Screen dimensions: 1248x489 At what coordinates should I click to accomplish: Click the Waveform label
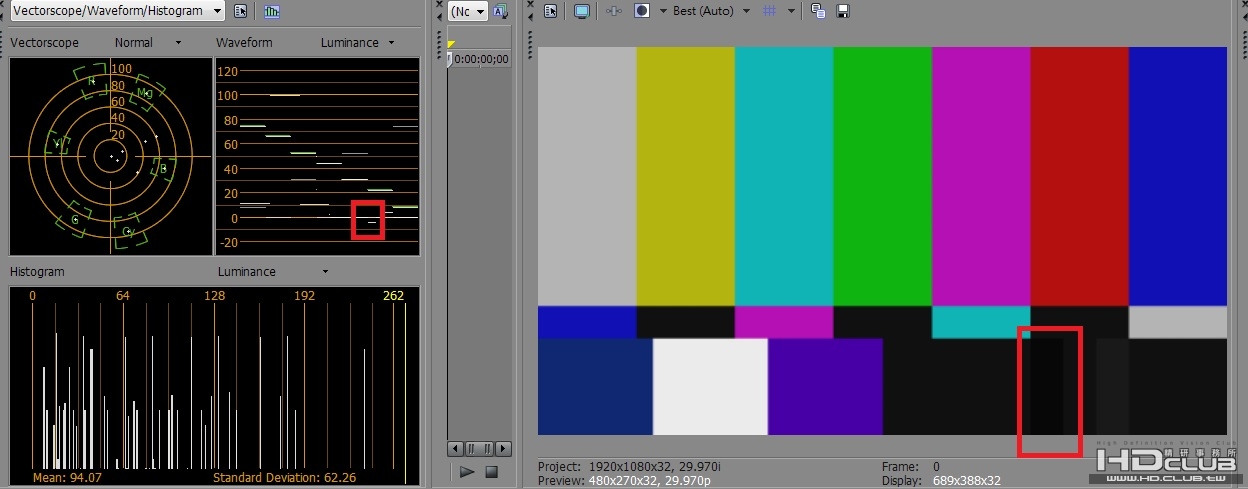[244, 43]
